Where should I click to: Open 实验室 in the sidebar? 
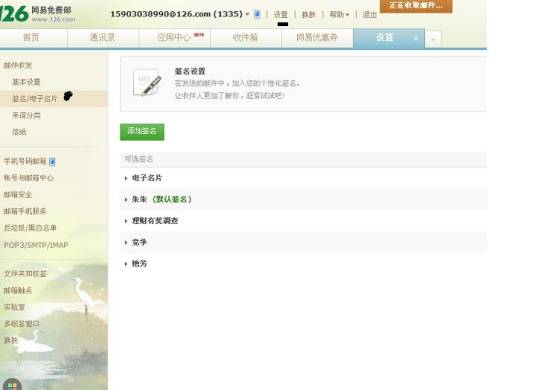pyautogui.click(x=14, y=307)
